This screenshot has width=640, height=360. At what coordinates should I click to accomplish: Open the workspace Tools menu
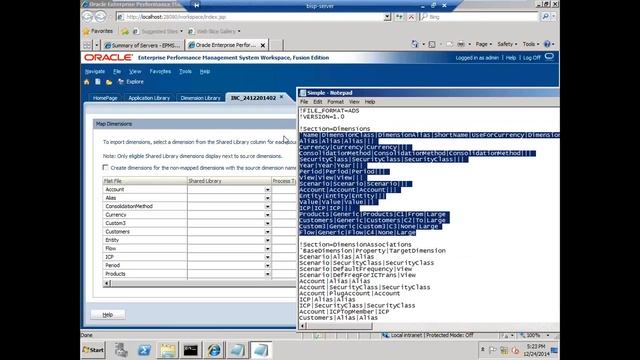(185, 71)
